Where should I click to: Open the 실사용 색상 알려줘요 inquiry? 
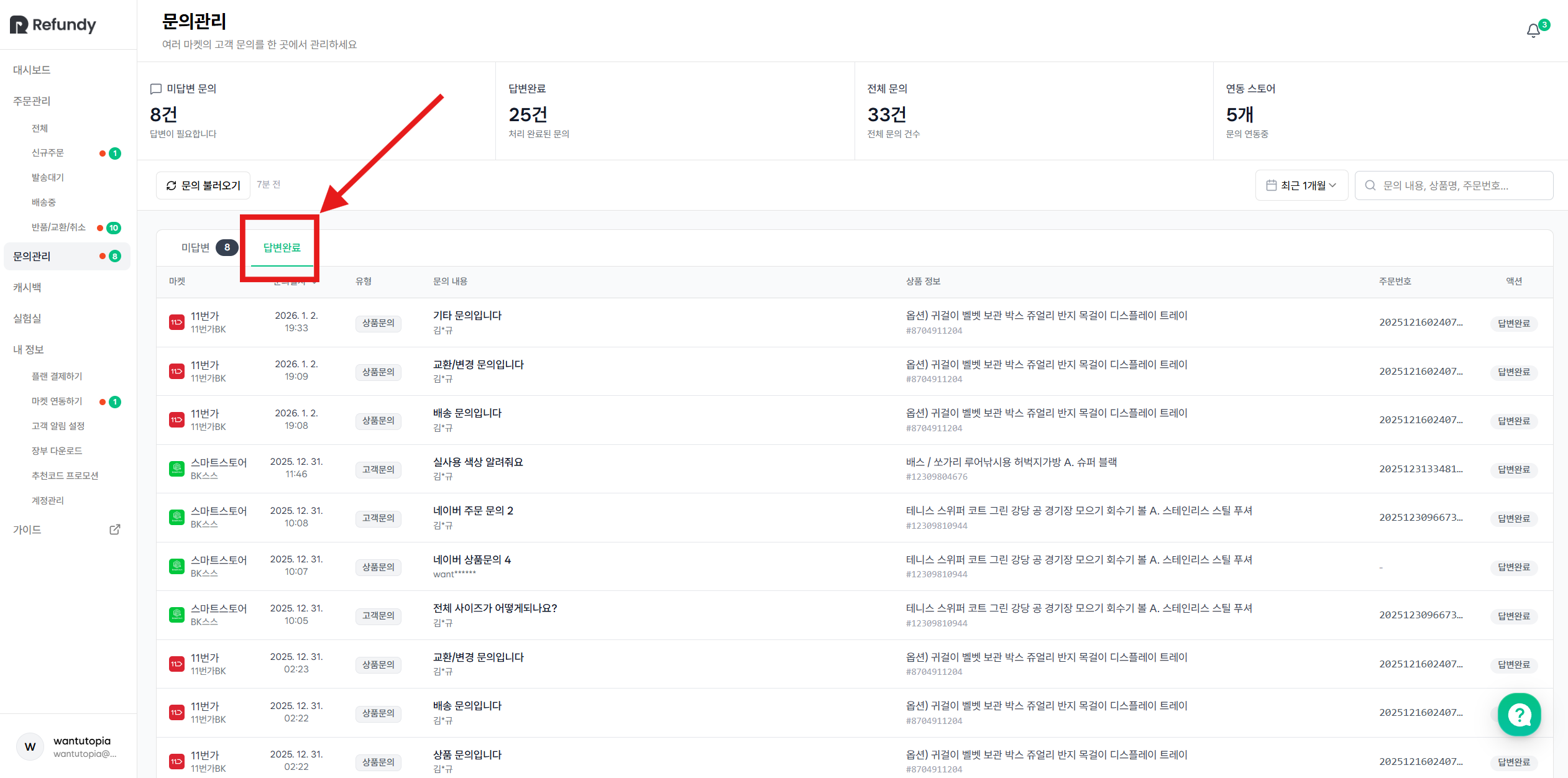(478, 462)
